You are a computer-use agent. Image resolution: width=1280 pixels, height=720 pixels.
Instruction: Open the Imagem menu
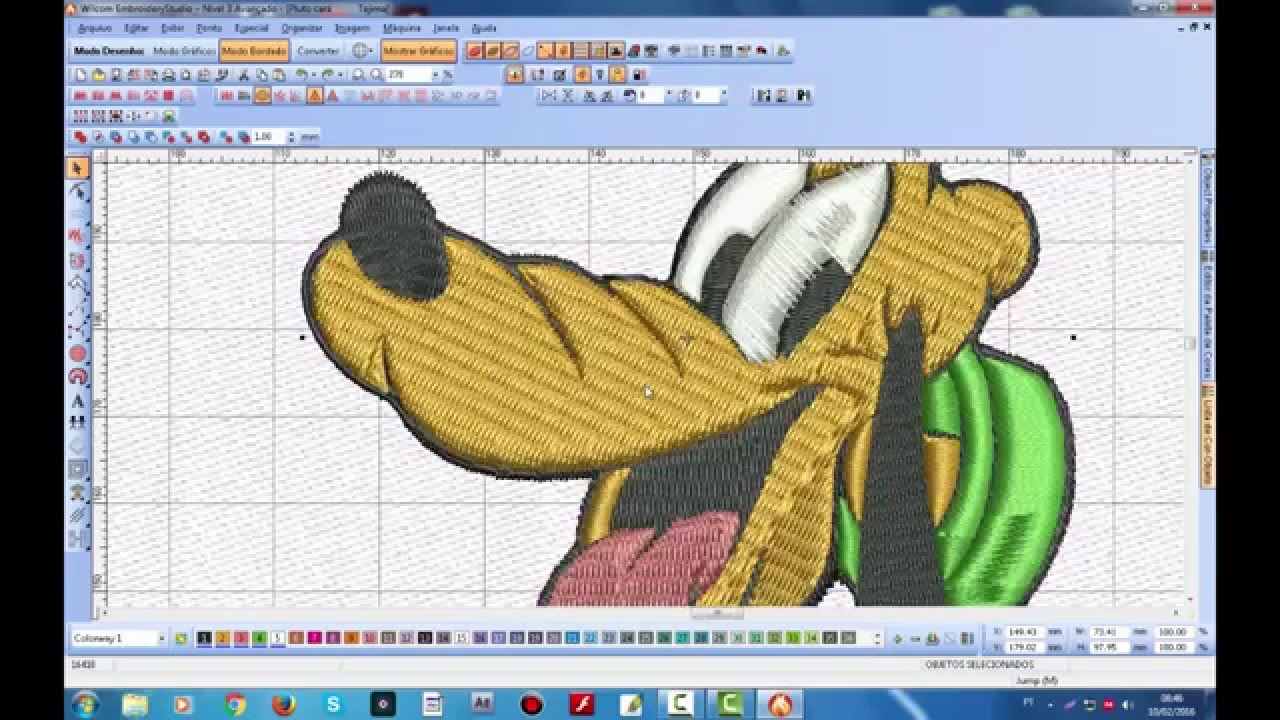coord(352,28)
